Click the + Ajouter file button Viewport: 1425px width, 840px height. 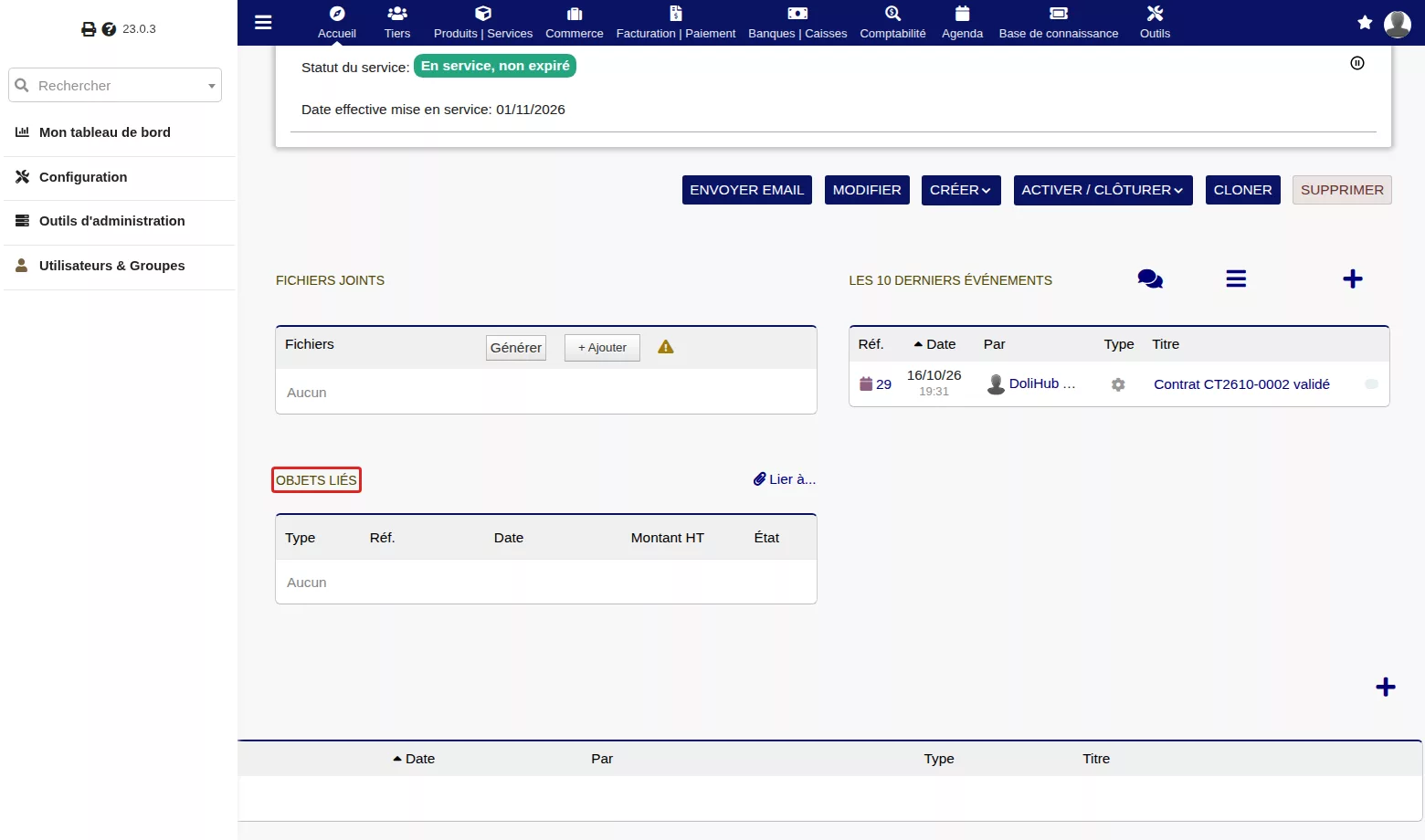click(x=602, y=348)
